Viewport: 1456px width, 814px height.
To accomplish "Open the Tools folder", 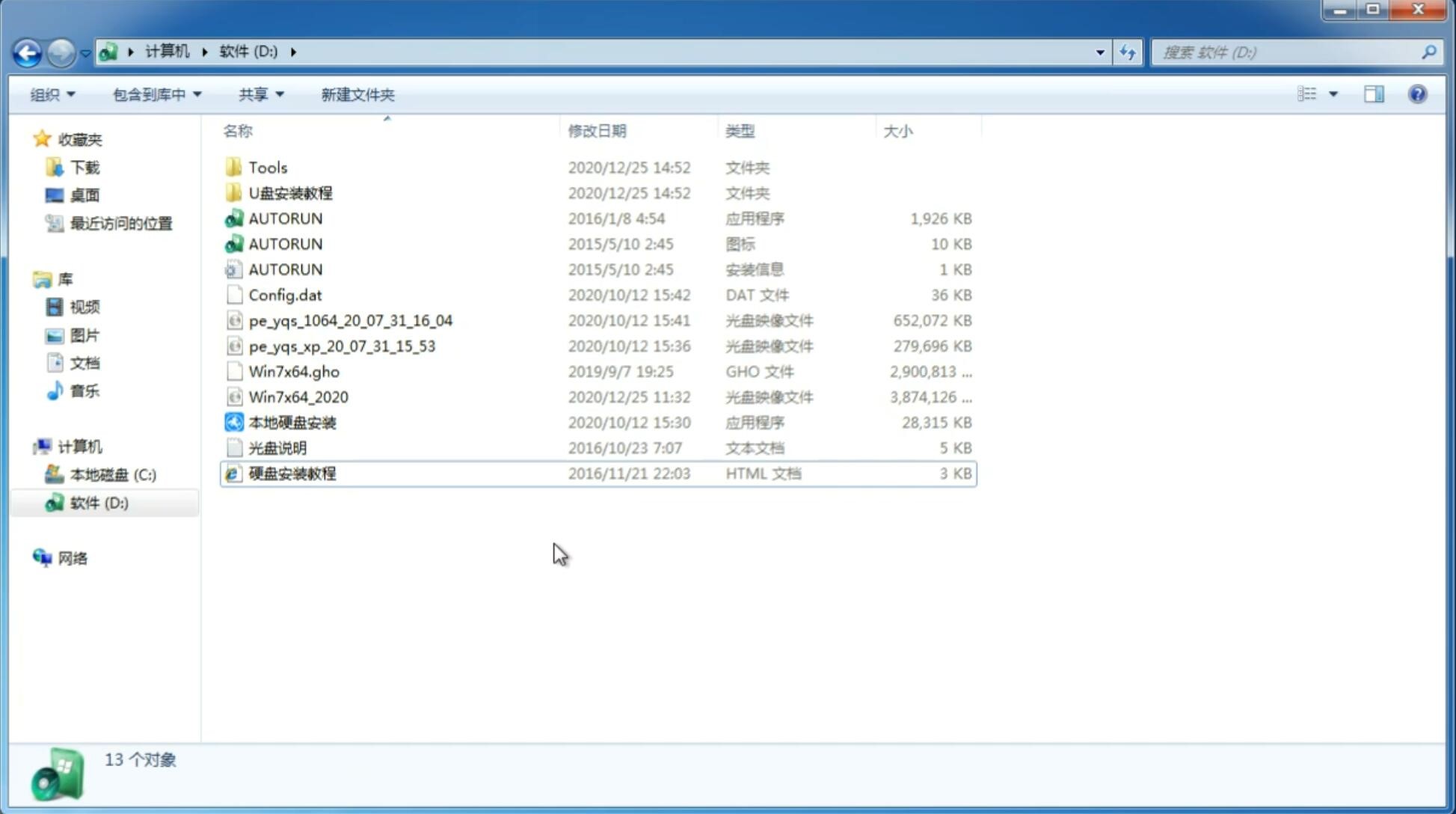I will coord(268,167).
